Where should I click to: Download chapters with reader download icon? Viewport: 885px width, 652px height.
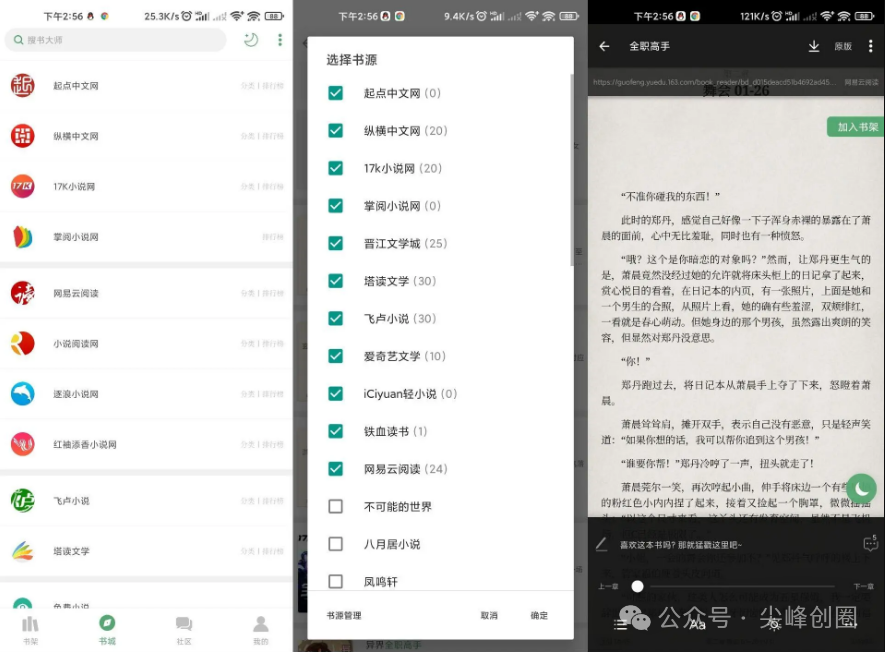click(814, 46)
